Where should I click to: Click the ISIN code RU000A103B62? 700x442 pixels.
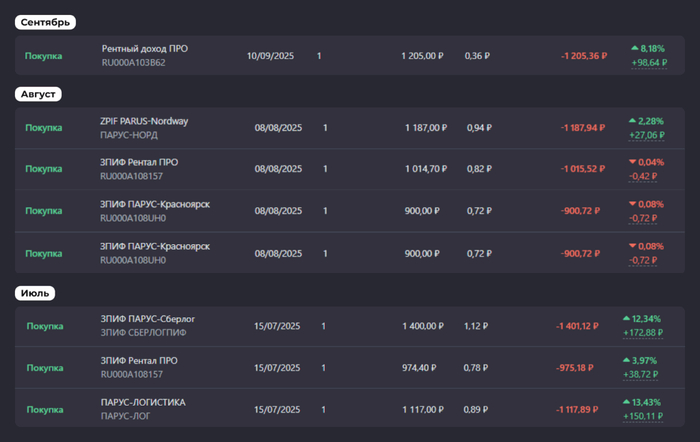pyautogui.click(x=133, y=62)
